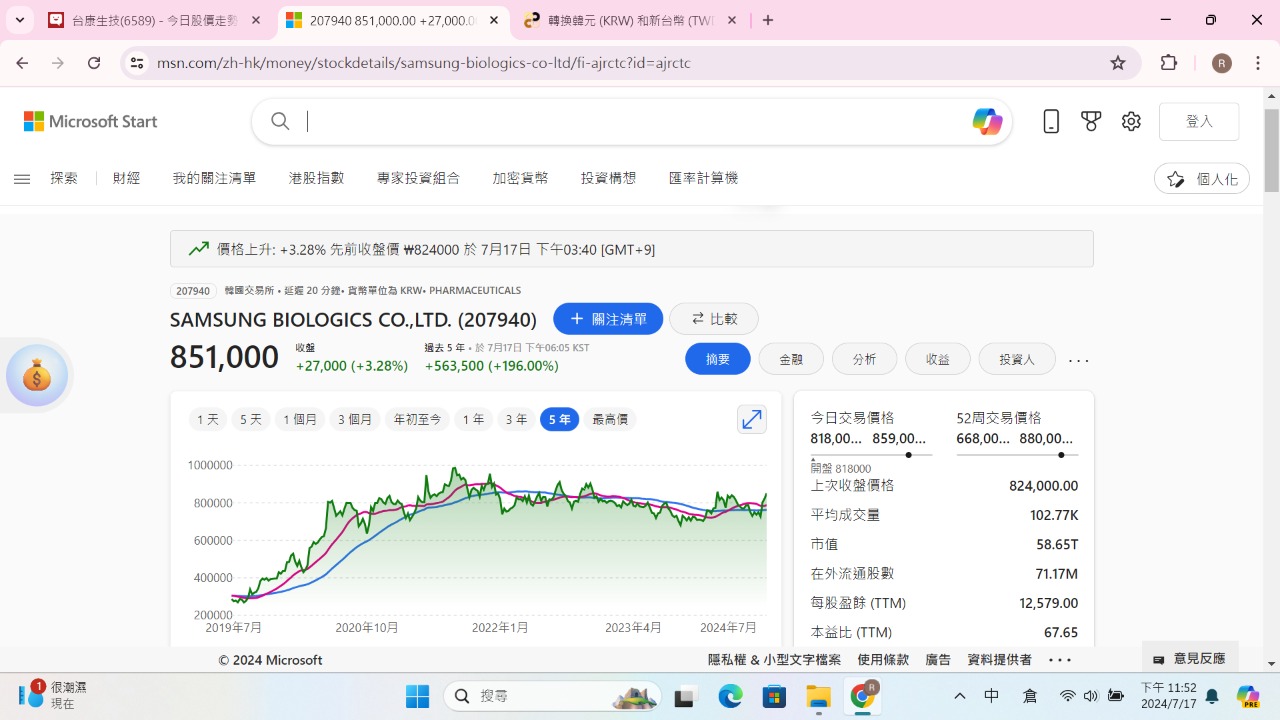Select the 最高價 chart option
Screen dimensions: 1280x720
pos(610,419)
